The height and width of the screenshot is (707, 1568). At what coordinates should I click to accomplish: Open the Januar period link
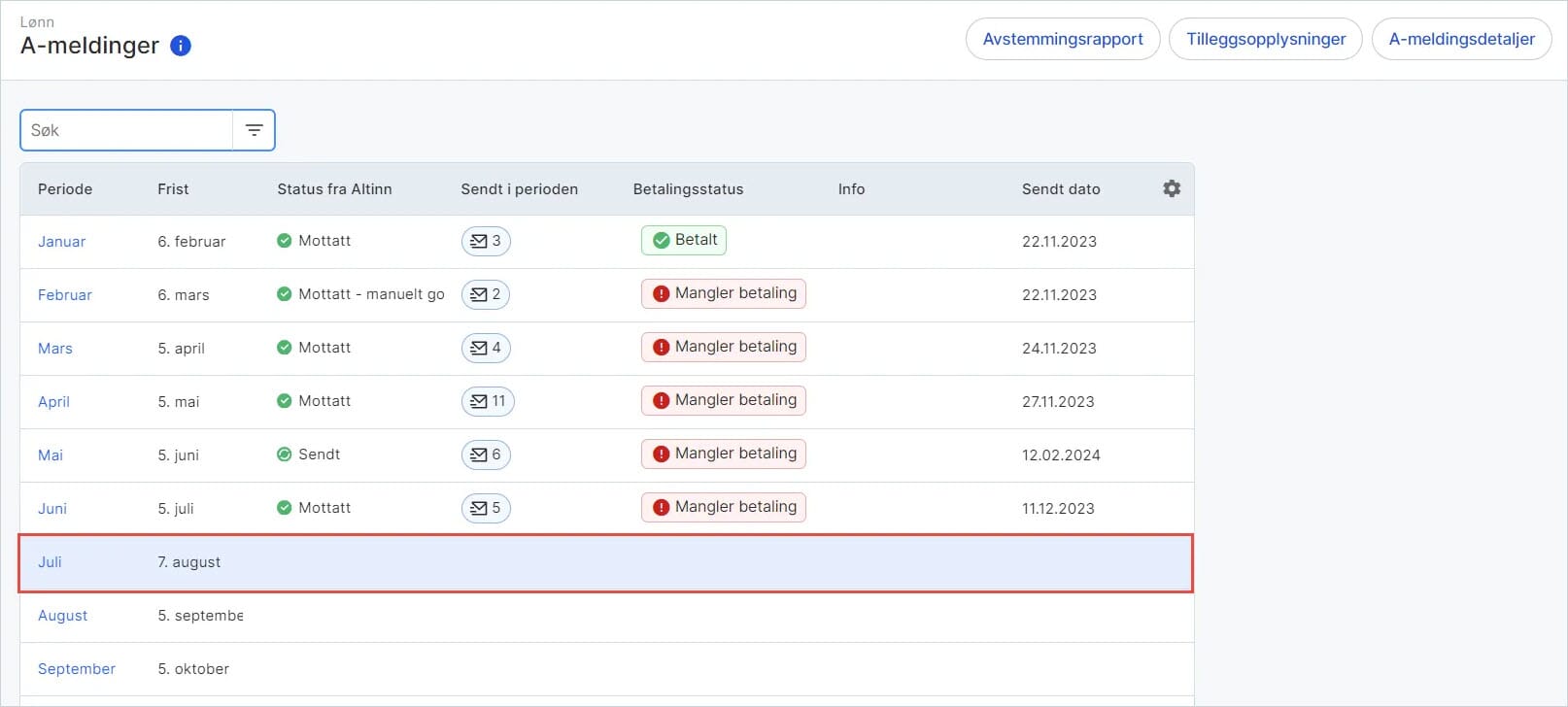(61, 242)
